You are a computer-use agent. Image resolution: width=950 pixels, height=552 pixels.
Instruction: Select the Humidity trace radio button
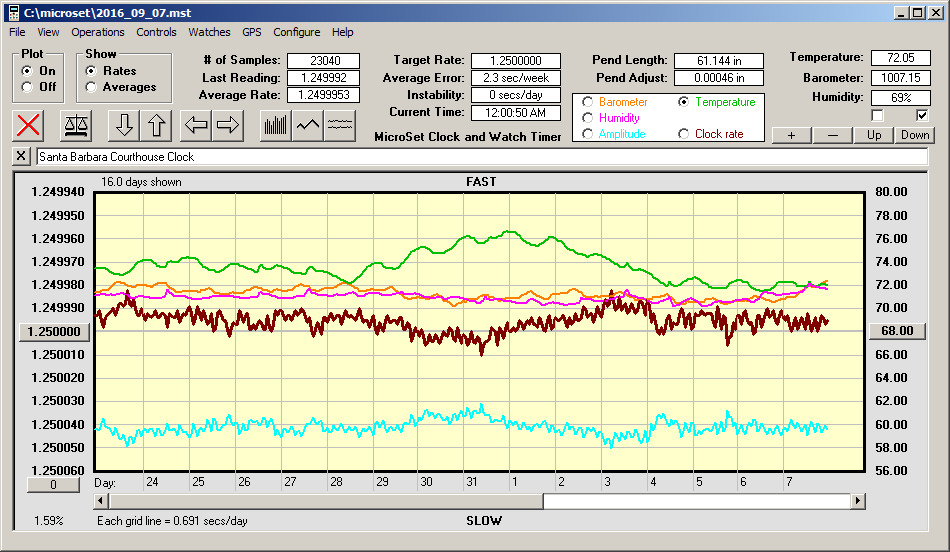[587, 118]
